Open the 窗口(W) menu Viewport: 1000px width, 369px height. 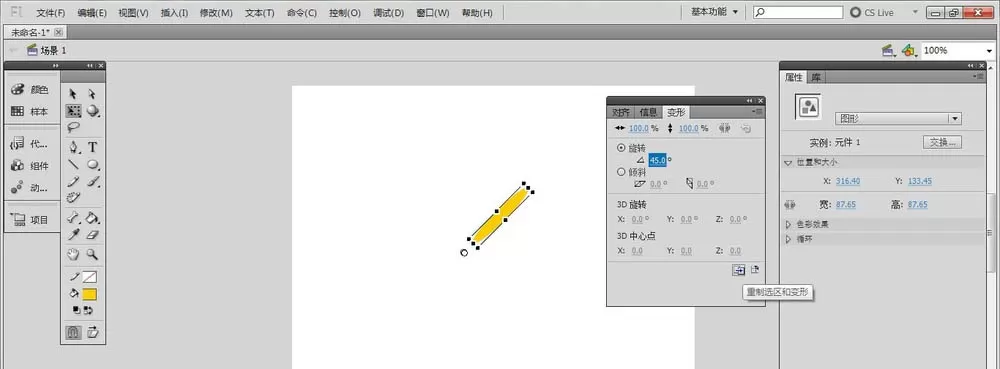pos(432,13)
